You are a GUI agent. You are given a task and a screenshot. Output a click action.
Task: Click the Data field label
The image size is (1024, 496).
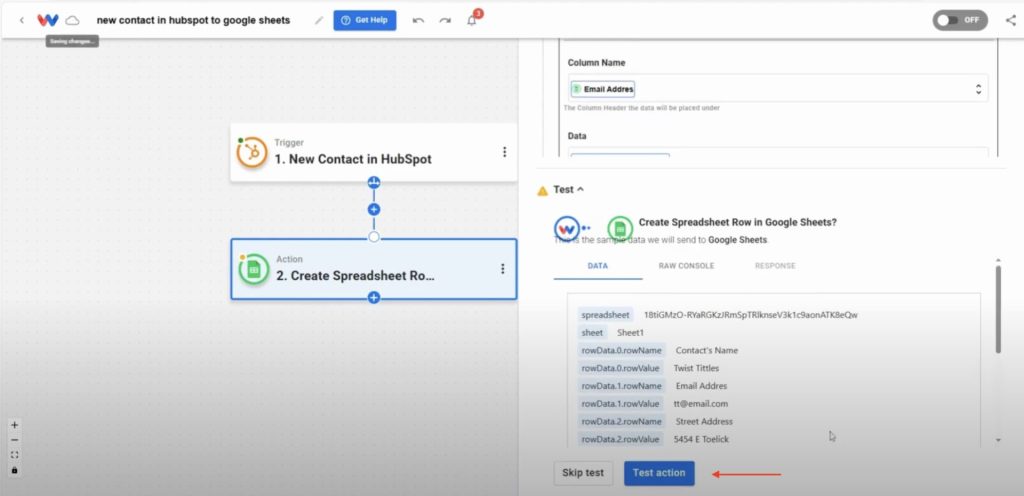tap(577, 136)
